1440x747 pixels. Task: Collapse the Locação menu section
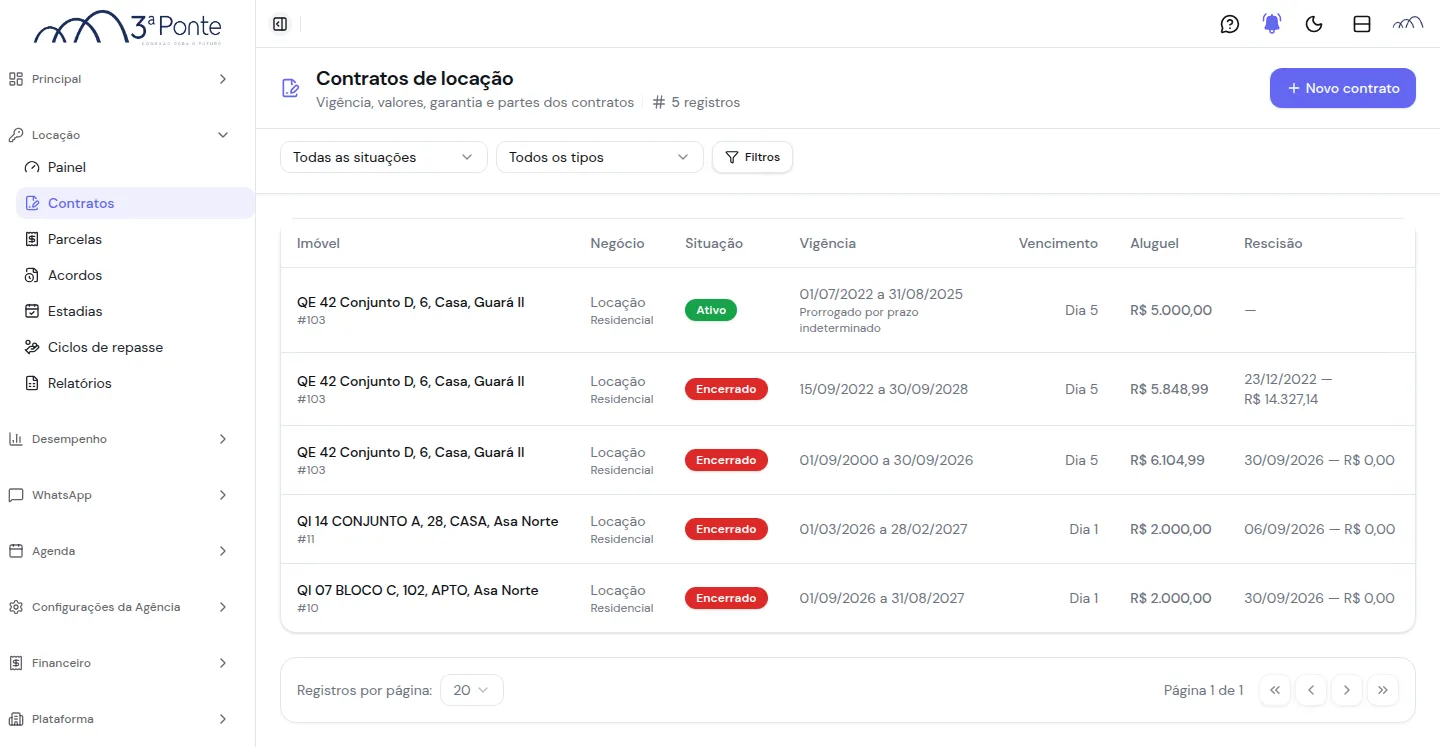120,135
